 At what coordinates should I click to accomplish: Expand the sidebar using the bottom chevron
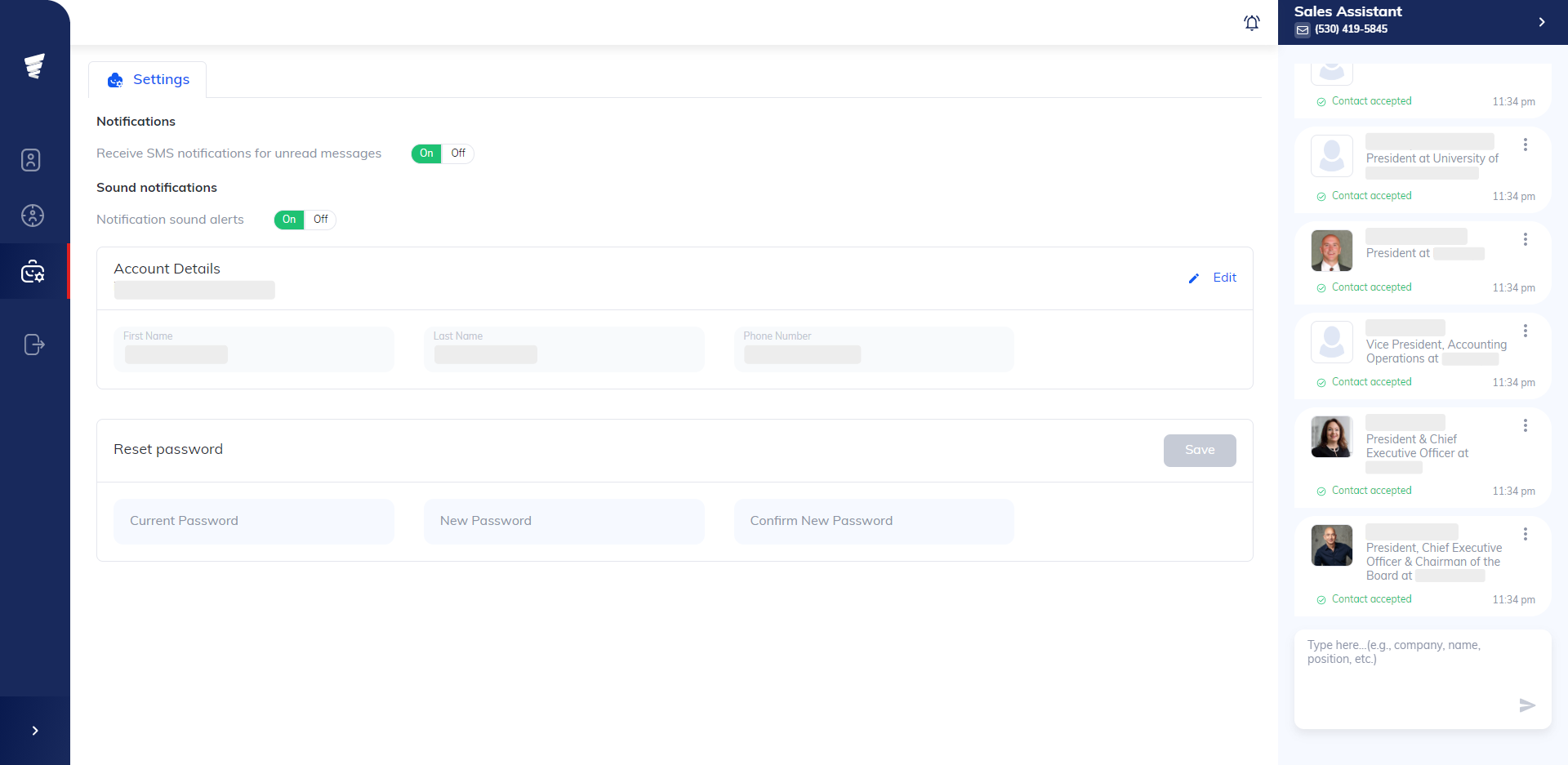click(x=34, y=730)
